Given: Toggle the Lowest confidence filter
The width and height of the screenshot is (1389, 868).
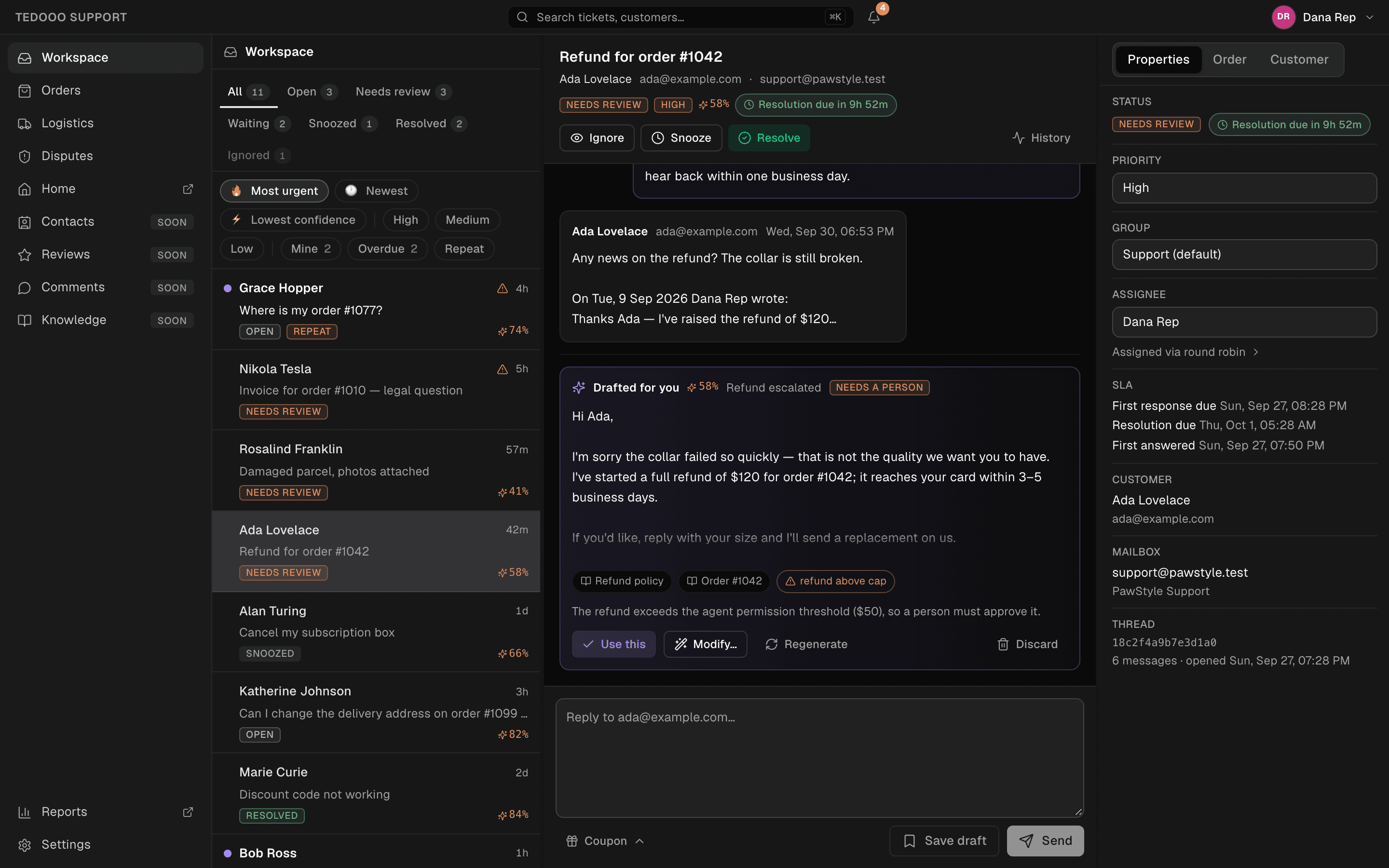Looking at the screenshot, I should [x=293, y=220].
